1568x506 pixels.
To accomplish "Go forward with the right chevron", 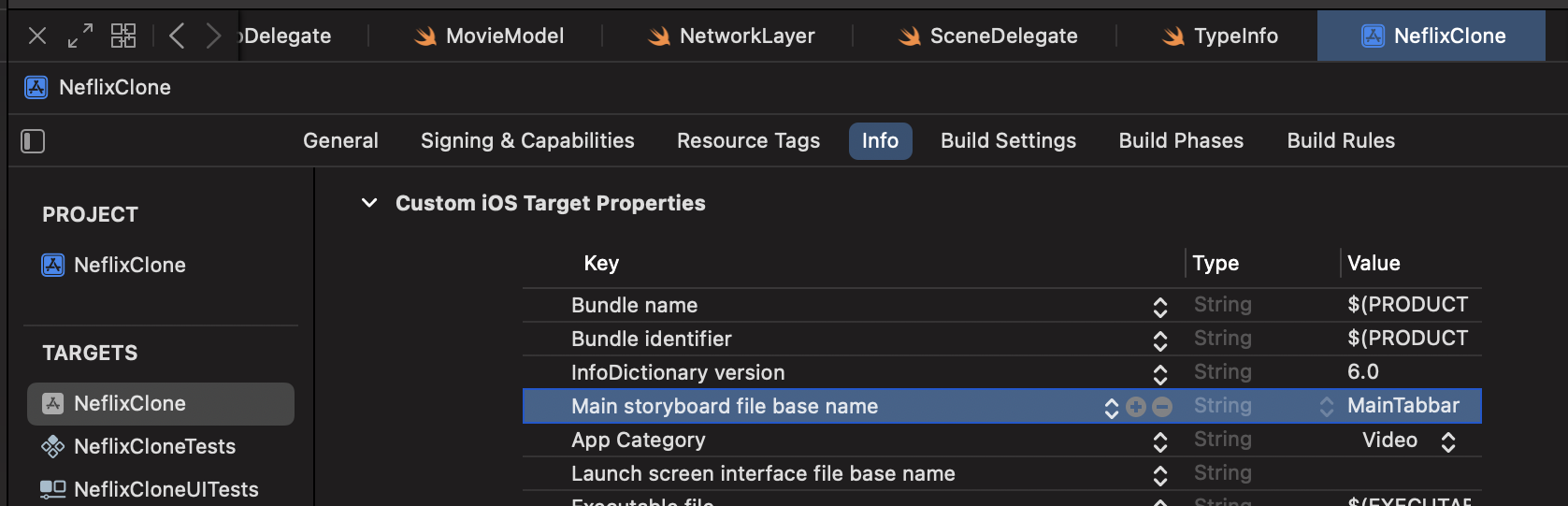I will tap(213, 36).
